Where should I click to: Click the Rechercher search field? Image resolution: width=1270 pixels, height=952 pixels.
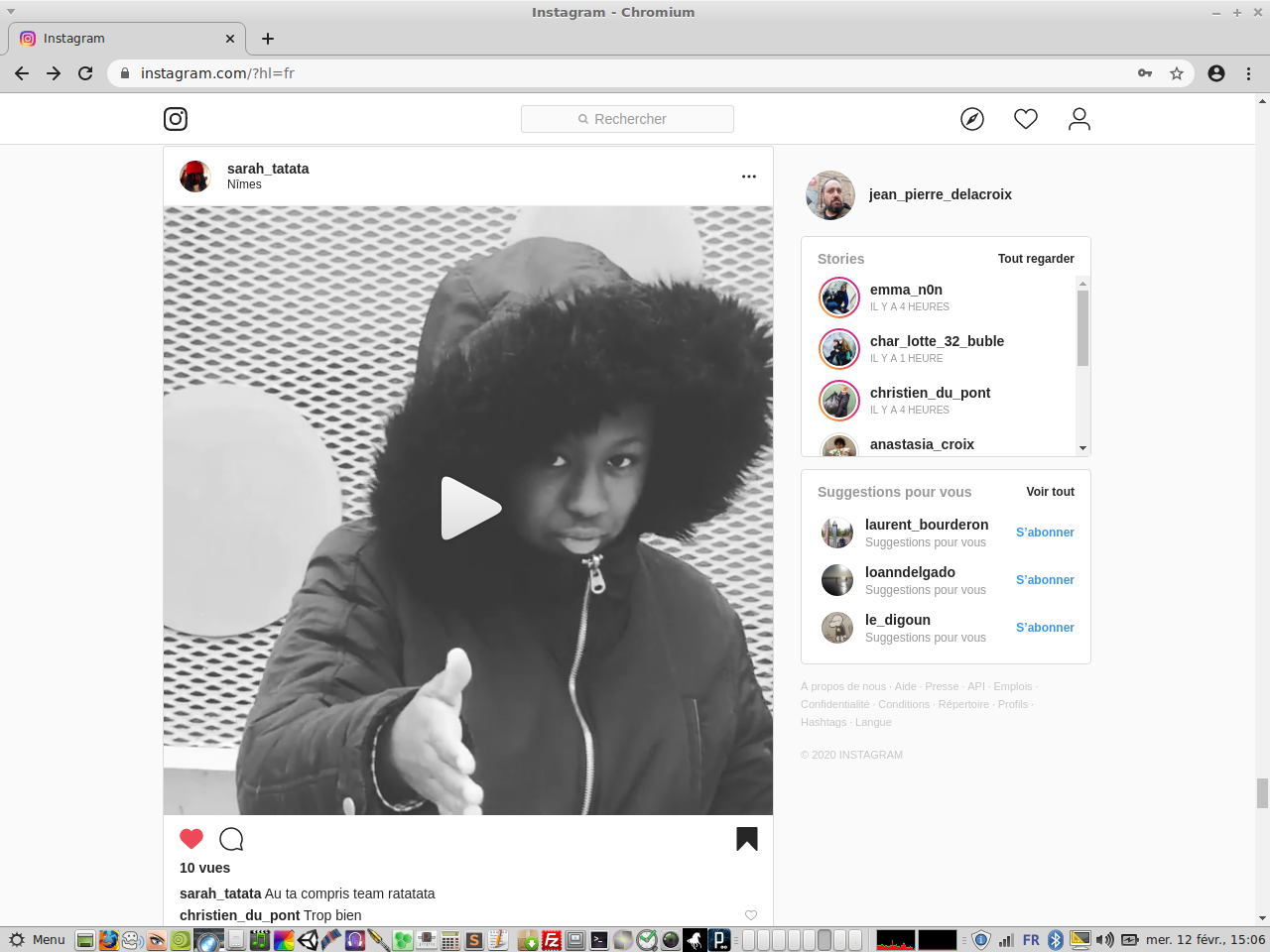tap(627, 119)
